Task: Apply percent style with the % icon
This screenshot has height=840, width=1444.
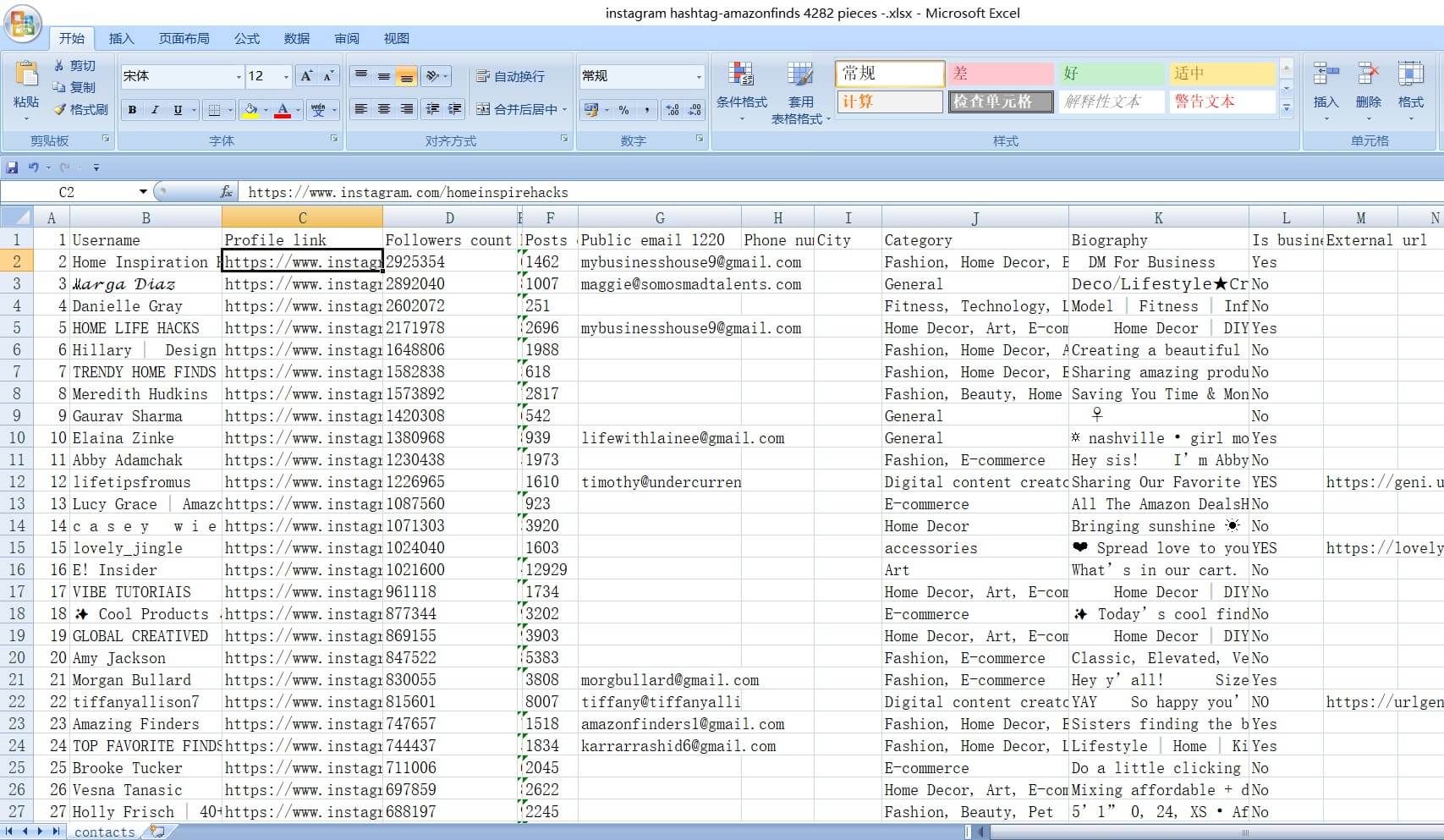Action: [623, 110]
